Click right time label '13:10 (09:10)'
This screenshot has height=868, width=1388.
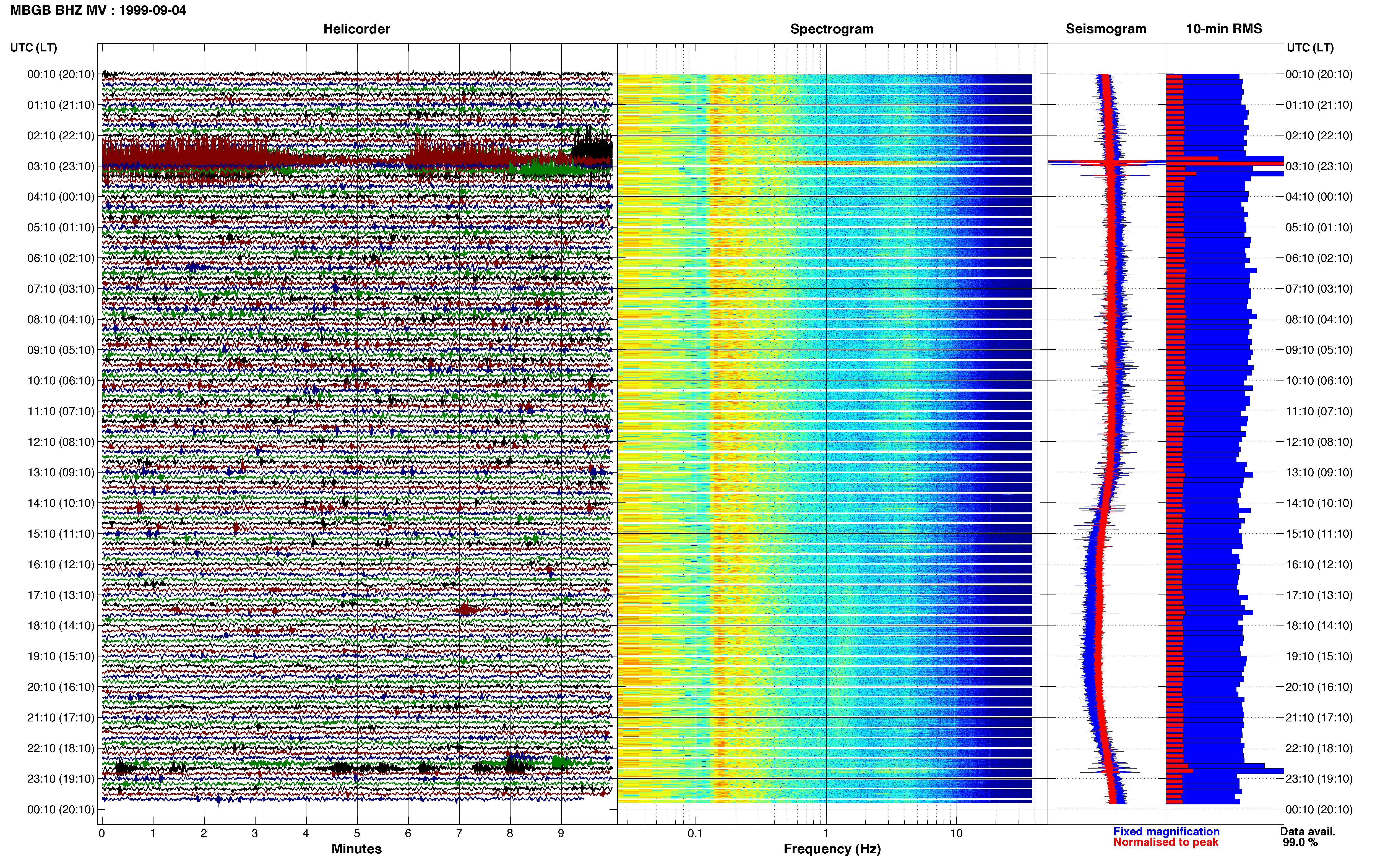(x=1319, y=473)
